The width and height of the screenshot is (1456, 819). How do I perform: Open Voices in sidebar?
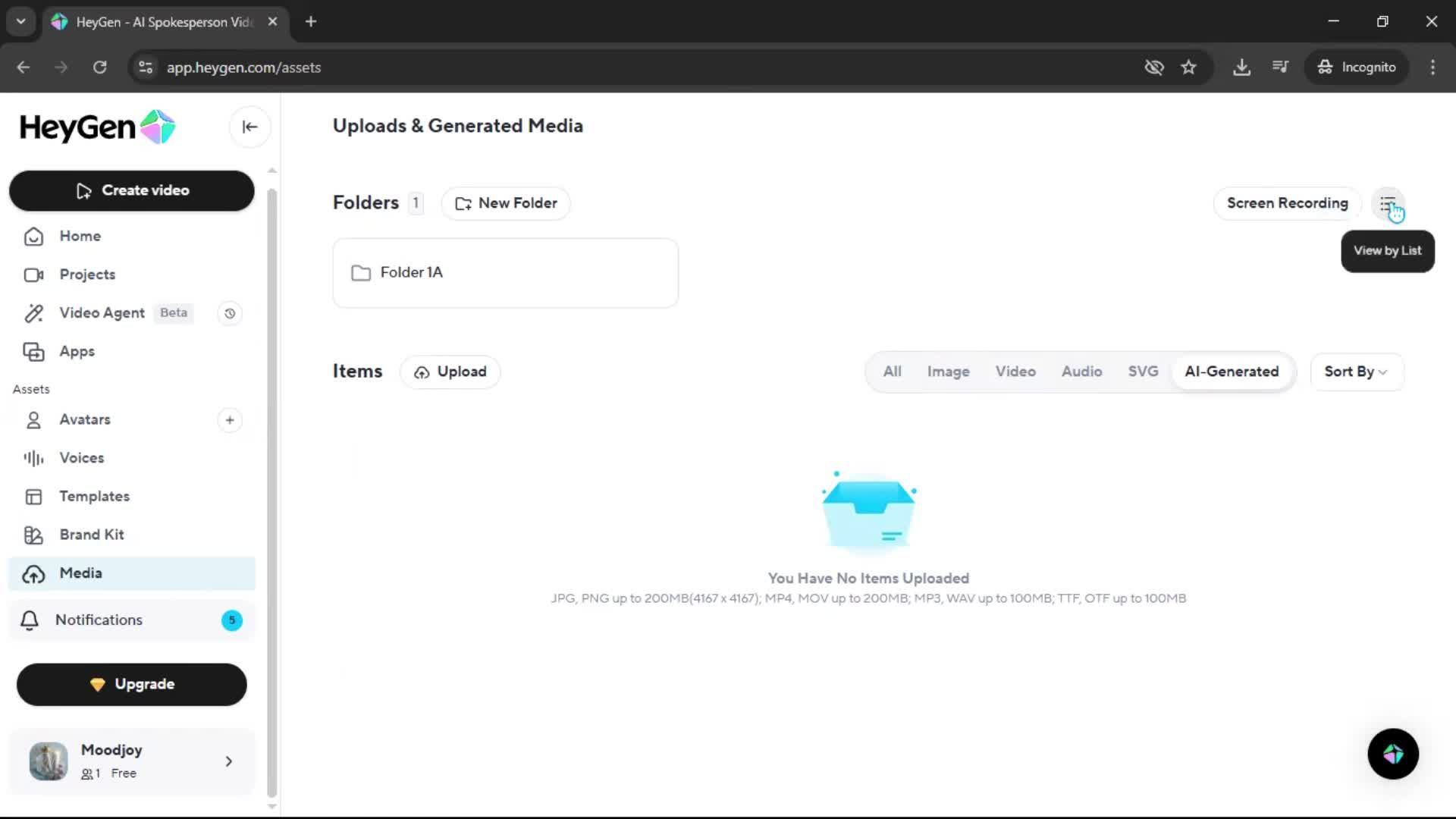(x=81, y=458)
